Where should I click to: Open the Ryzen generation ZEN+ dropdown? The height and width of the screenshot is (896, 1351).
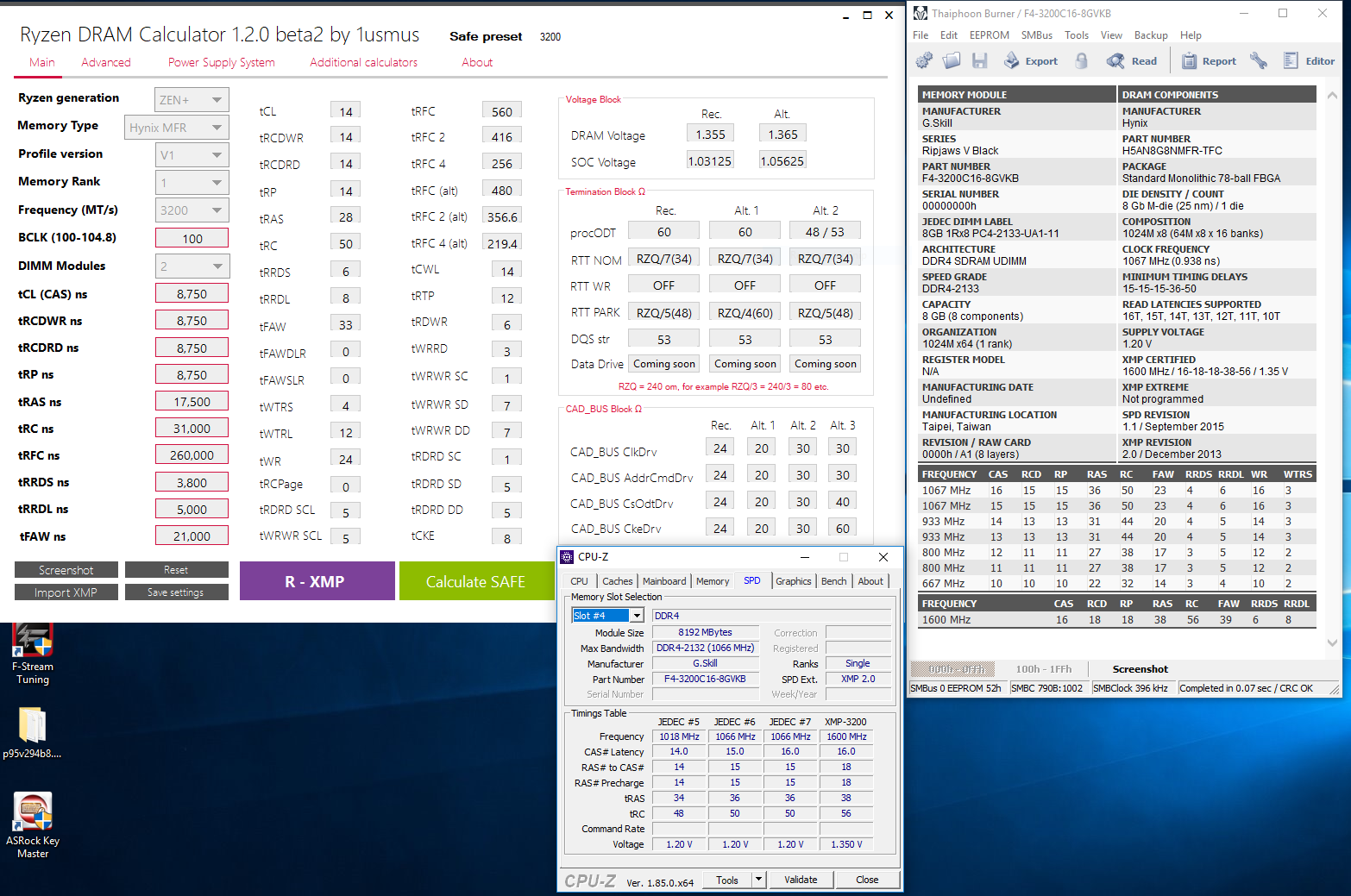pyautogui.click(x=192, y=100)
